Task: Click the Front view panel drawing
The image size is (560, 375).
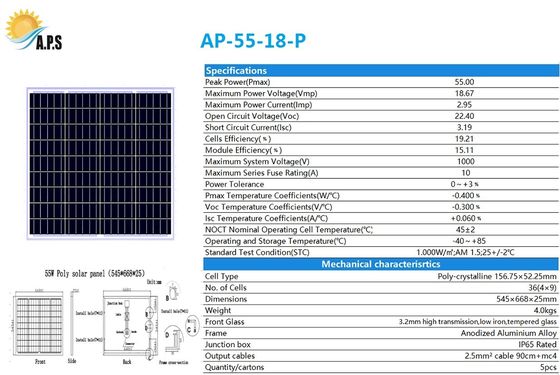Action: click(39, 324)
